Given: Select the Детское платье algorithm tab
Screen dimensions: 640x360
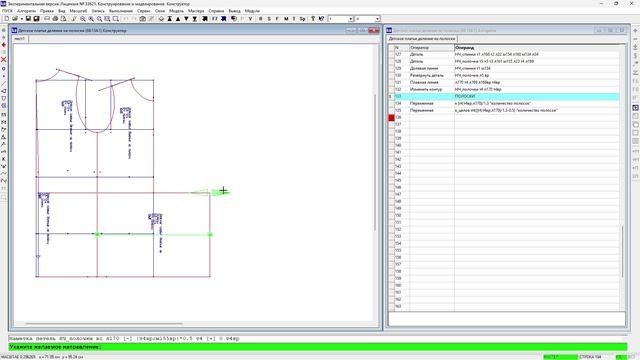Looking at the screenshot, I should point(422,39).
